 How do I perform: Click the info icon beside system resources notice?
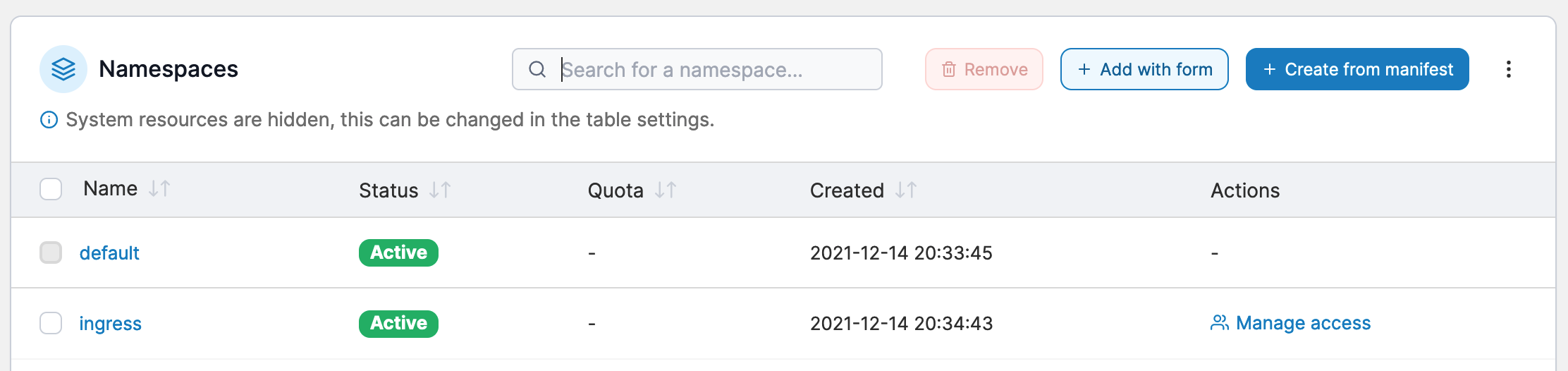point(49,120)
